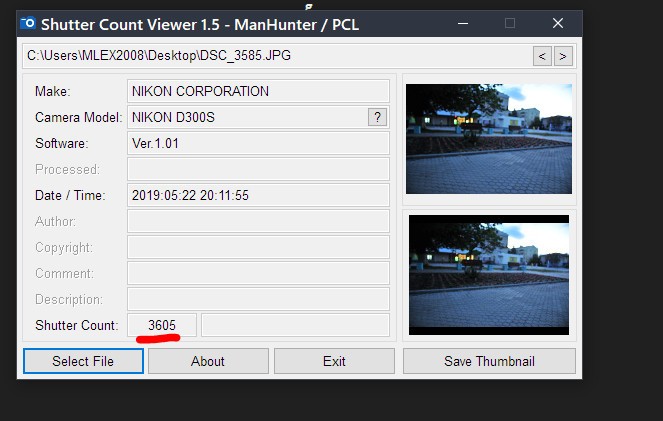Click the empty Author field
This screenshot has width=663, height=421.
258,221
